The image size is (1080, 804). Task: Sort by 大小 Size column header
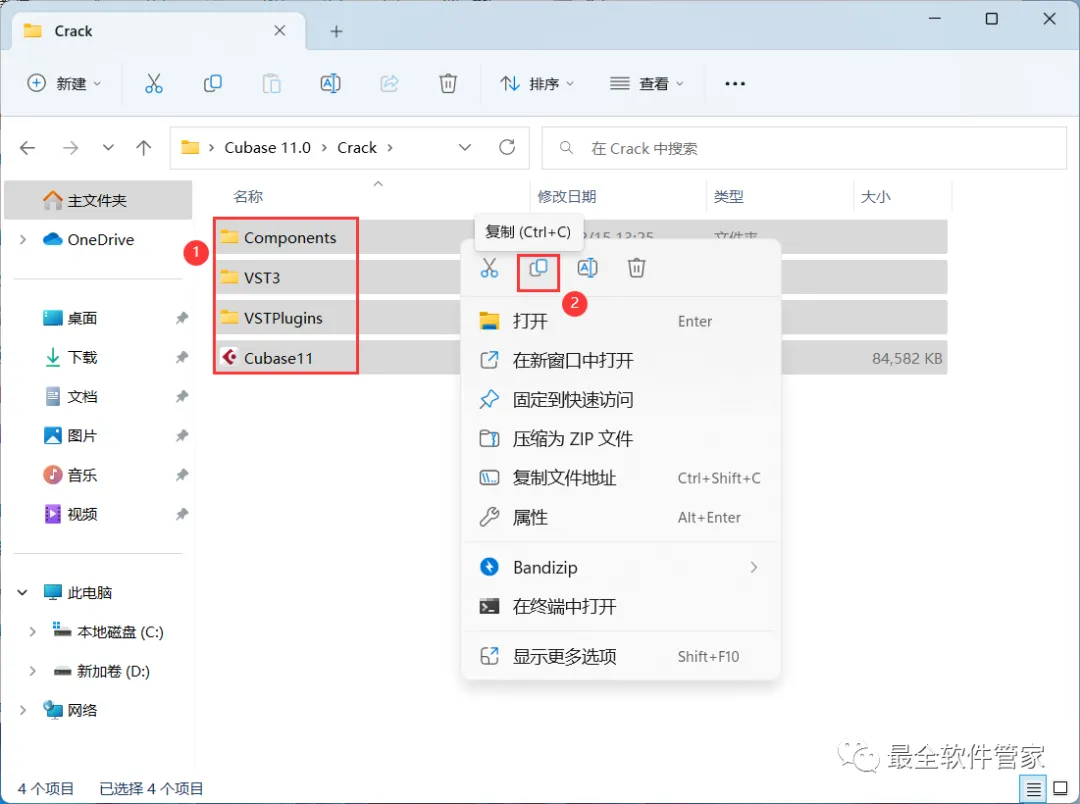point(875,197)
